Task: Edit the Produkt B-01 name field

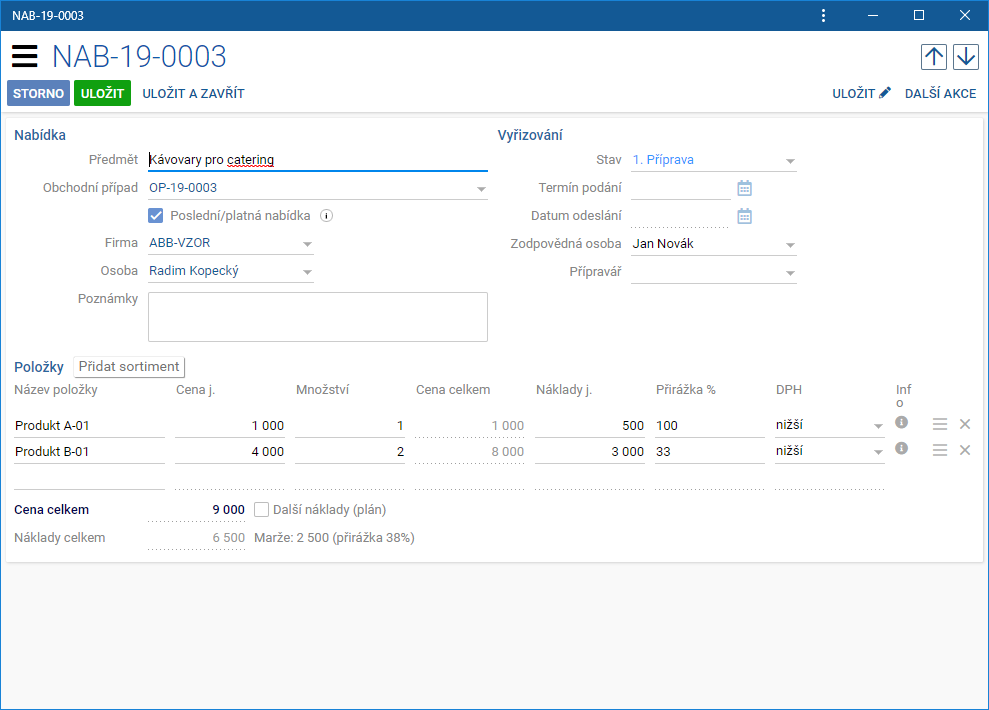Action: 89,451
